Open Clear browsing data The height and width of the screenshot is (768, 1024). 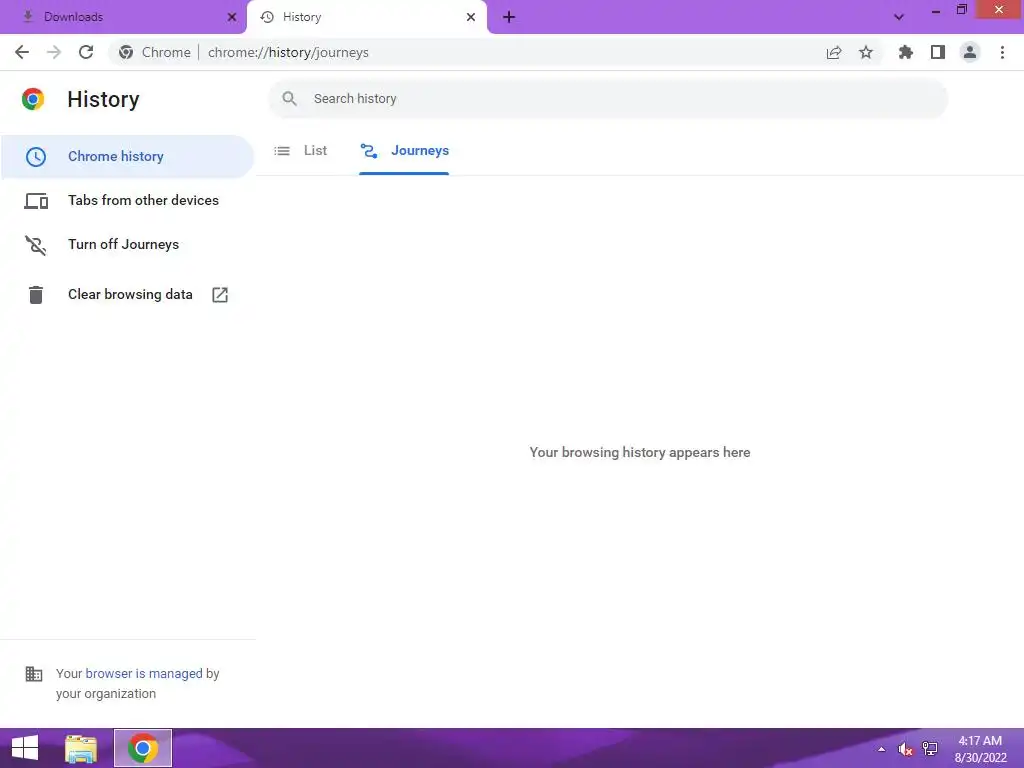pyautogui.click(x=127, y=295)
